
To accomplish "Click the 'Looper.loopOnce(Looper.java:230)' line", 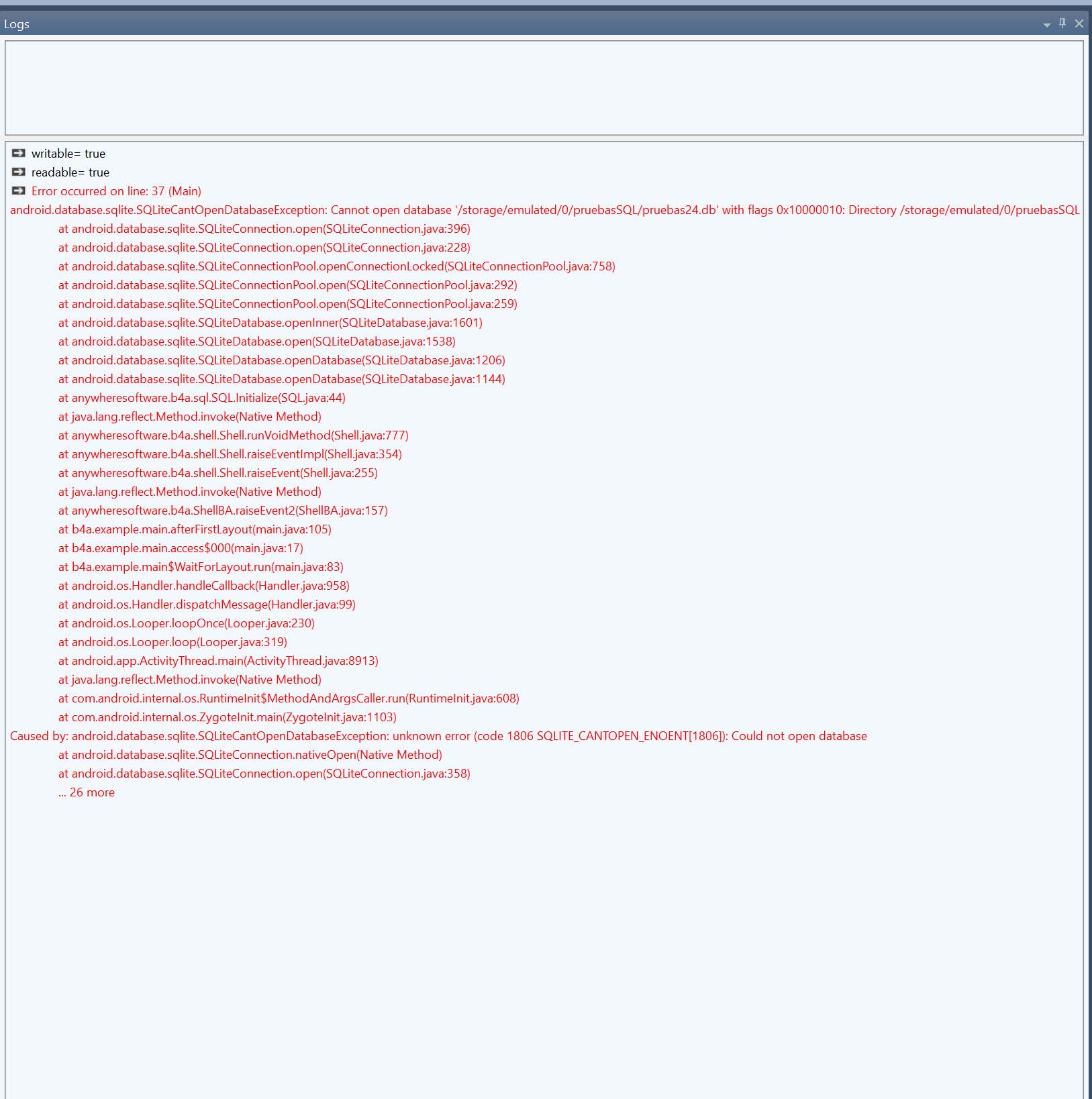I will coord(187,623).
